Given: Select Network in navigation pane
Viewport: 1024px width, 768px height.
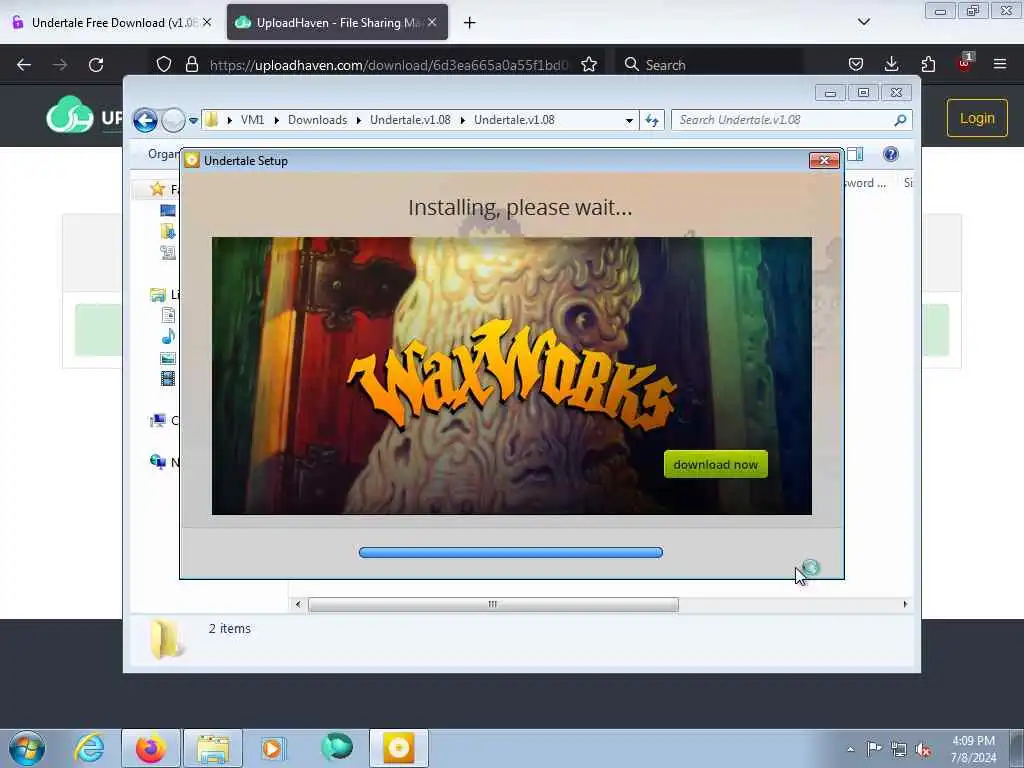Looking at the screenshot, I should click(158, 462).
